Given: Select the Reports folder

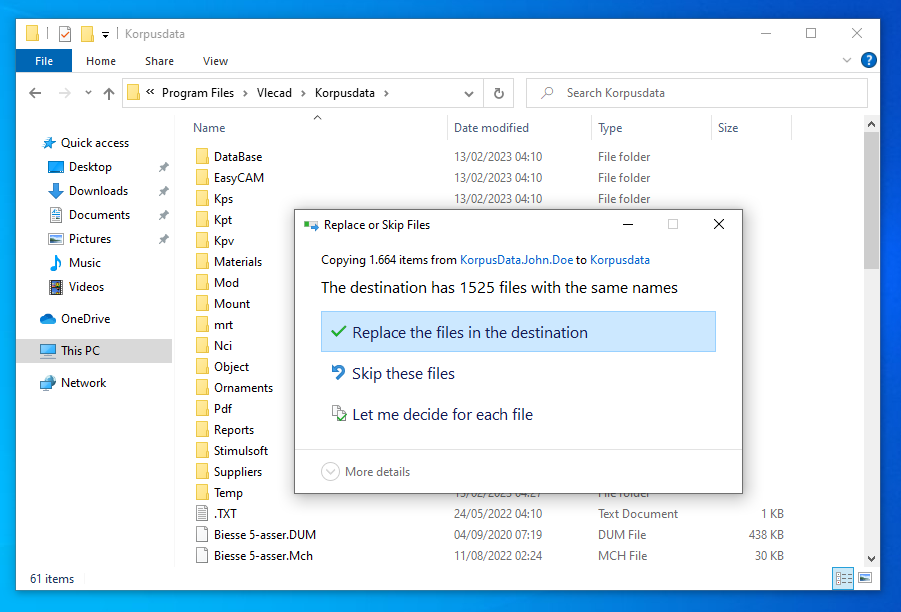Looking at the screenshot, I should (x=233, y=430).
